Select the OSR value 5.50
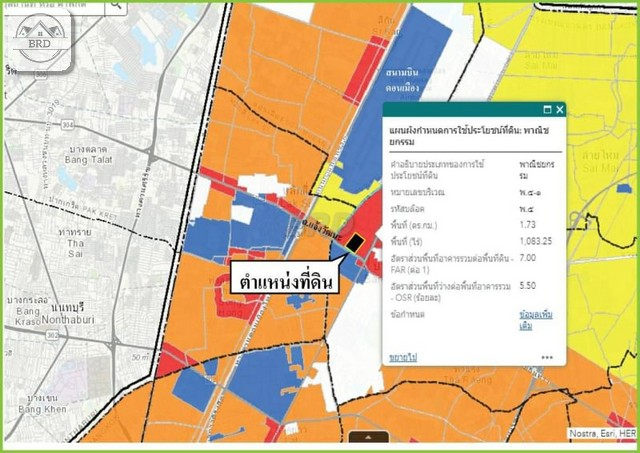This screenshot has width=640, height=453. (x=528, y=286)
